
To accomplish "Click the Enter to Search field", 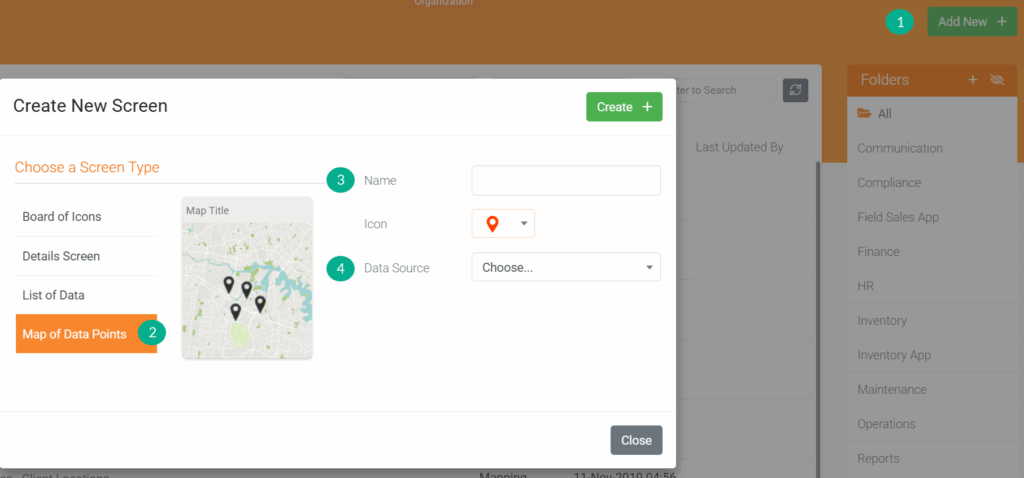I will tap(725, 90).
